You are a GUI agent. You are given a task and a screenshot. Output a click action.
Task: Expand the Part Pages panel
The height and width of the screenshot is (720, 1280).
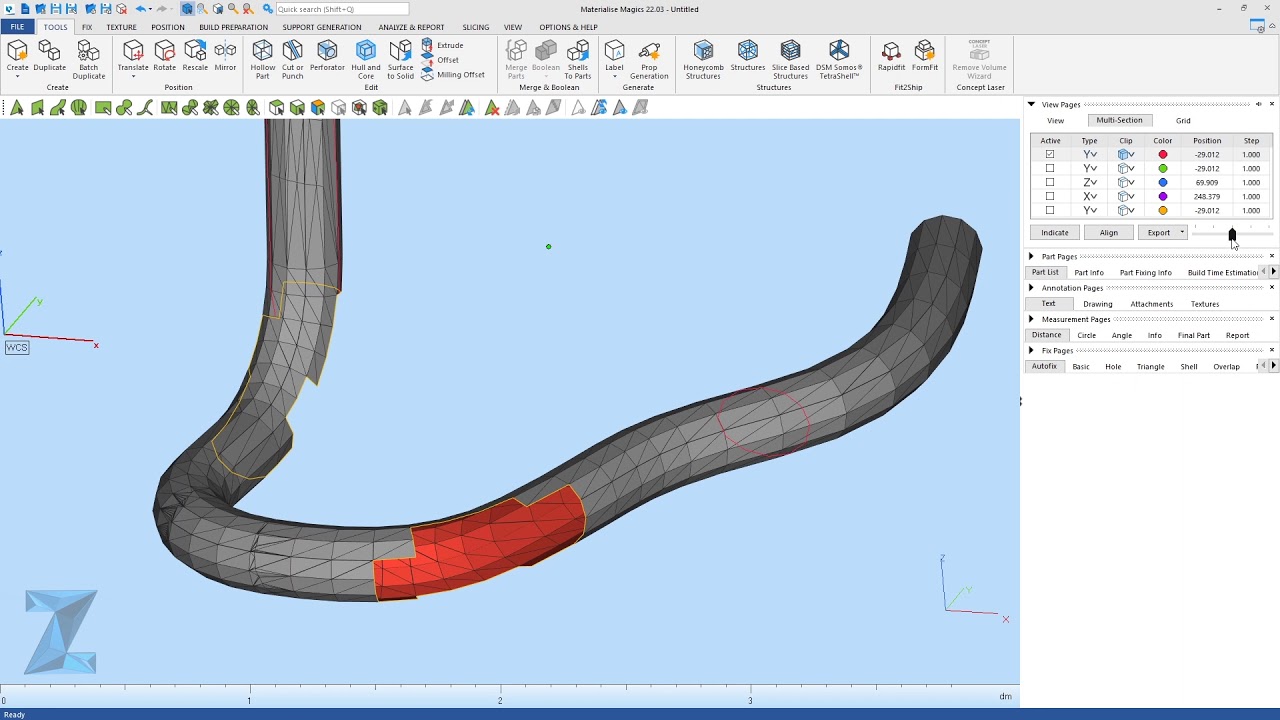[1031, 257]
